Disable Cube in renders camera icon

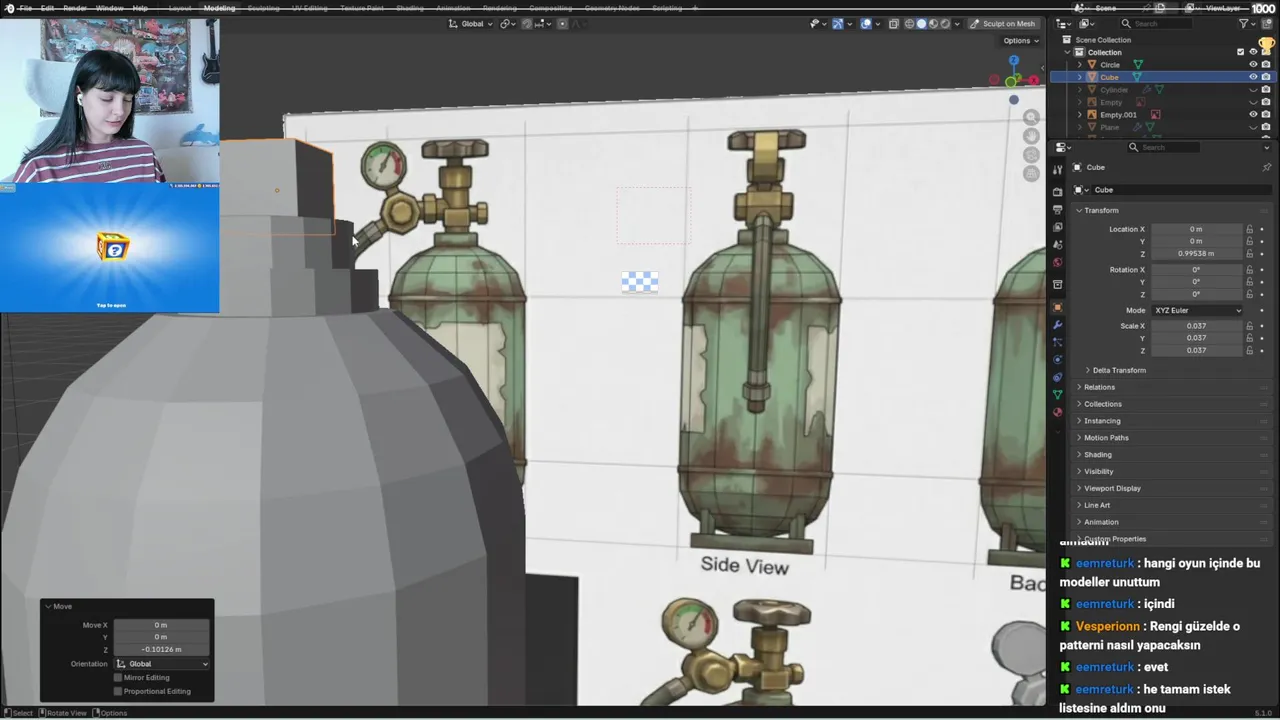pyautogui.click(x=1266, y=77)
